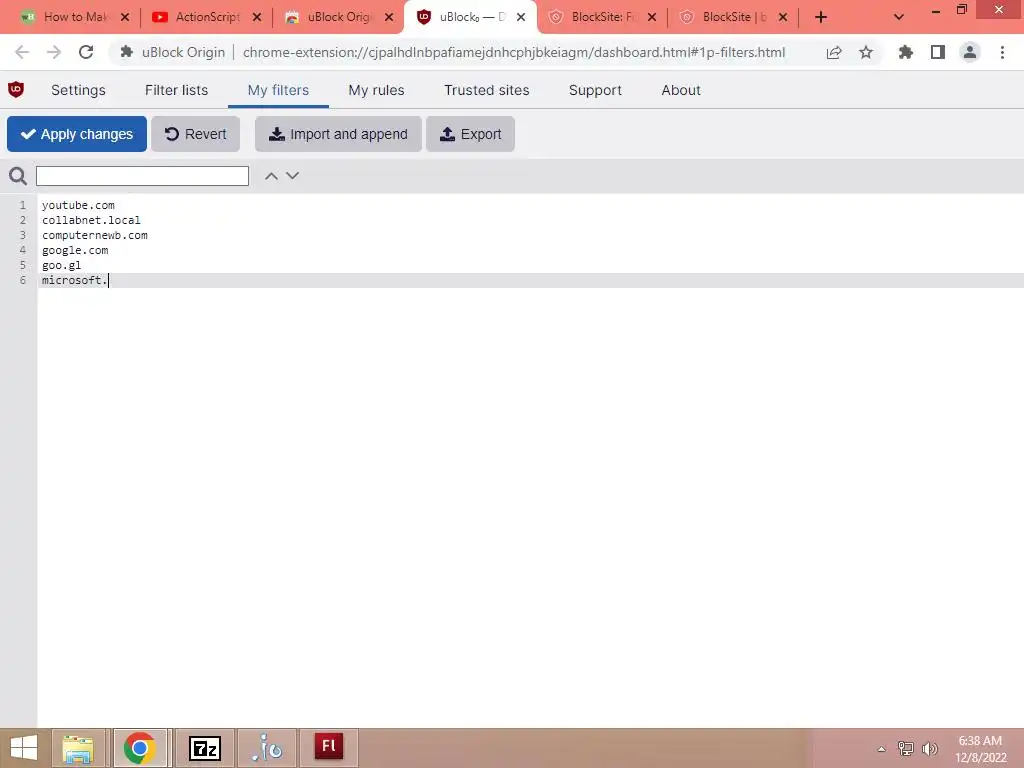Viewport: 1024px width, 768px height.
Task: Click the uBlock Origin shield logo
Action: click(16, 89)
